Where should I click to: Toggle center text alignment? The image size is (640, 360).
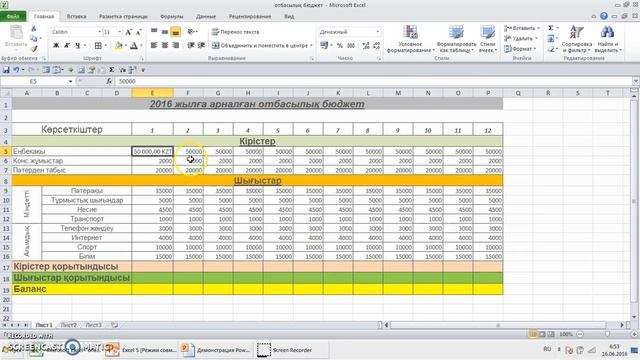pyautogui.click(x=164, y=45)
